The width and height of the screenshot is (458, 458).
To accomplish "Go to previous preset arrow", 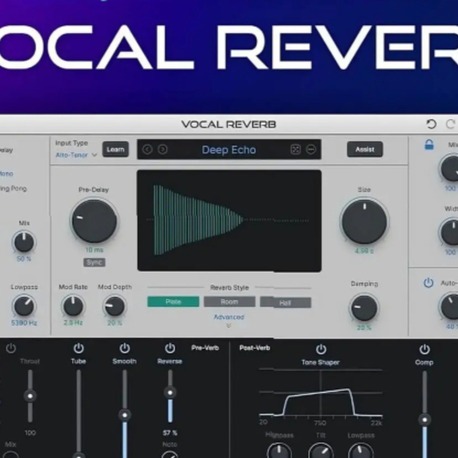I will tap(147, 149).
